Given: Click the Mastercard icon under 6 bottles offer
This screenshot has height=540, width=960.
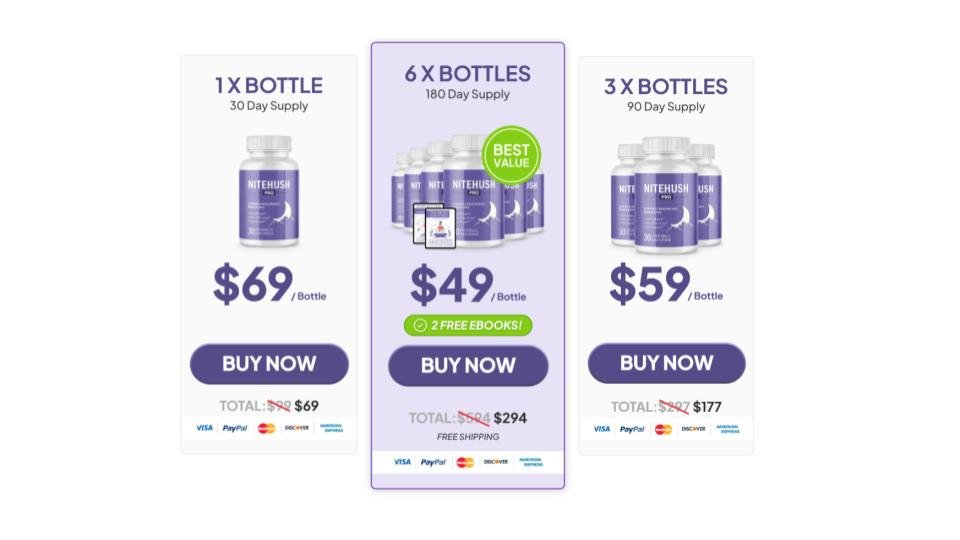Looking at the screenshot, I should [x=465, y=462].
